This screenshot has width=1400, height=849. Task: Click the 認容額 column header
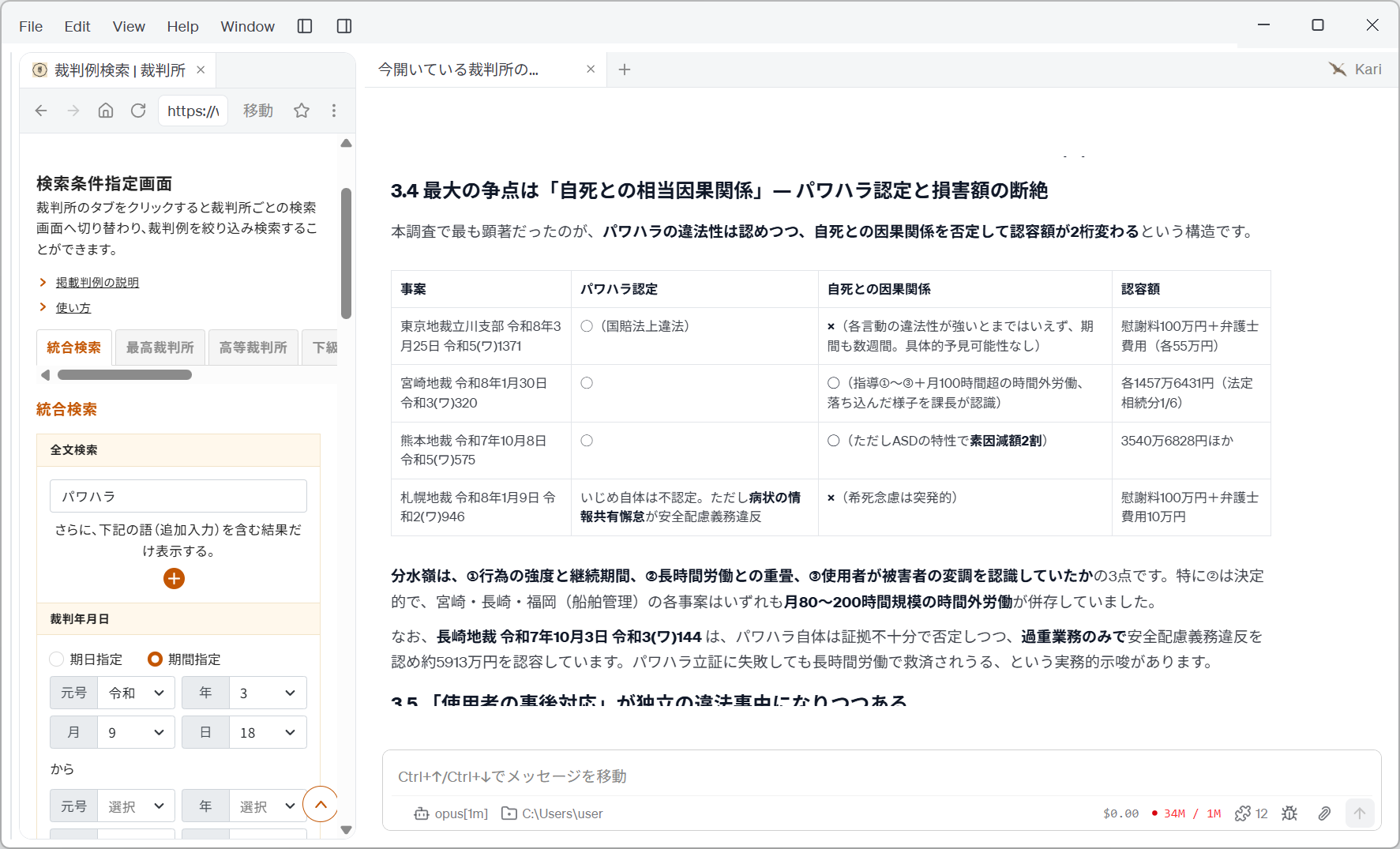pyautogui.click(x=1191, y=289)
